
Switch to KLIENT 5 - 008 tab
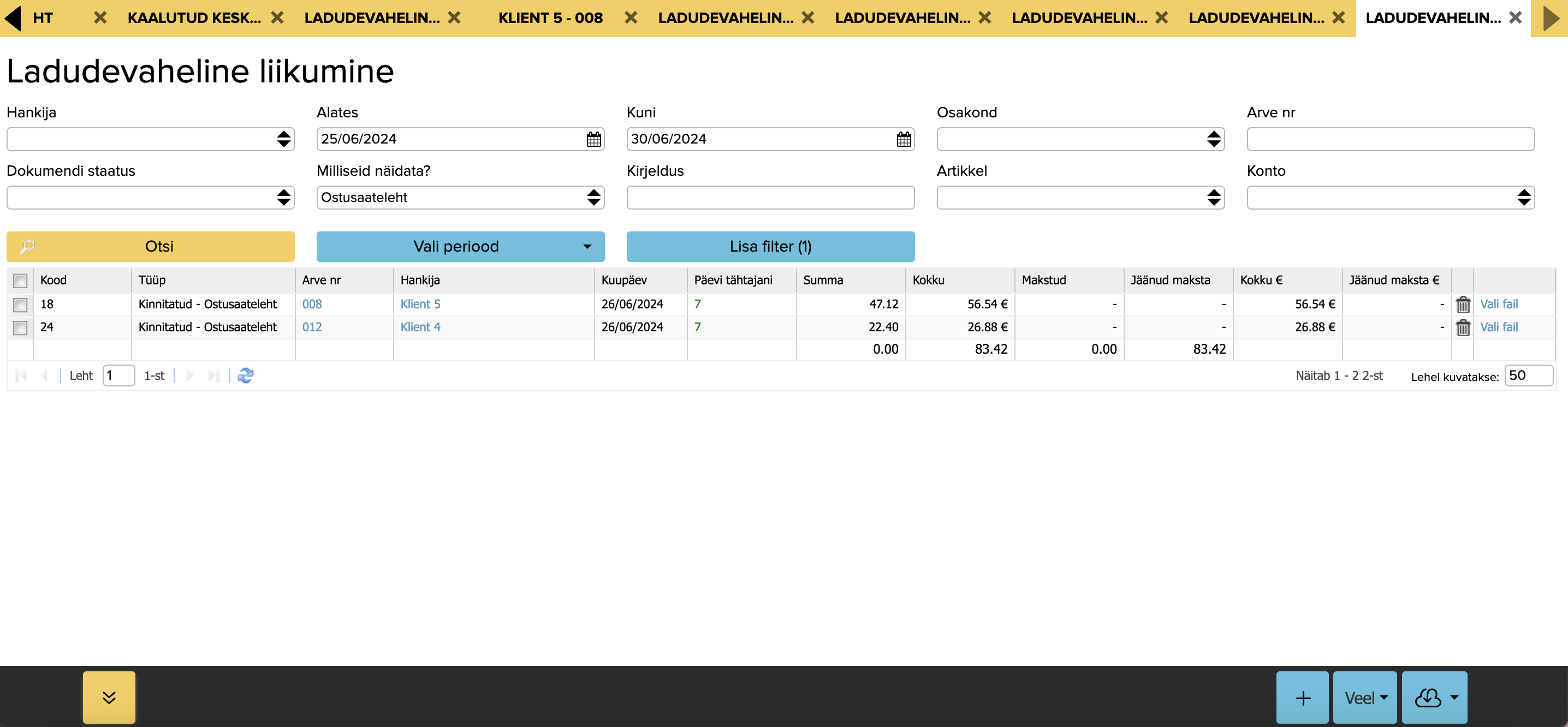(550, 17)
